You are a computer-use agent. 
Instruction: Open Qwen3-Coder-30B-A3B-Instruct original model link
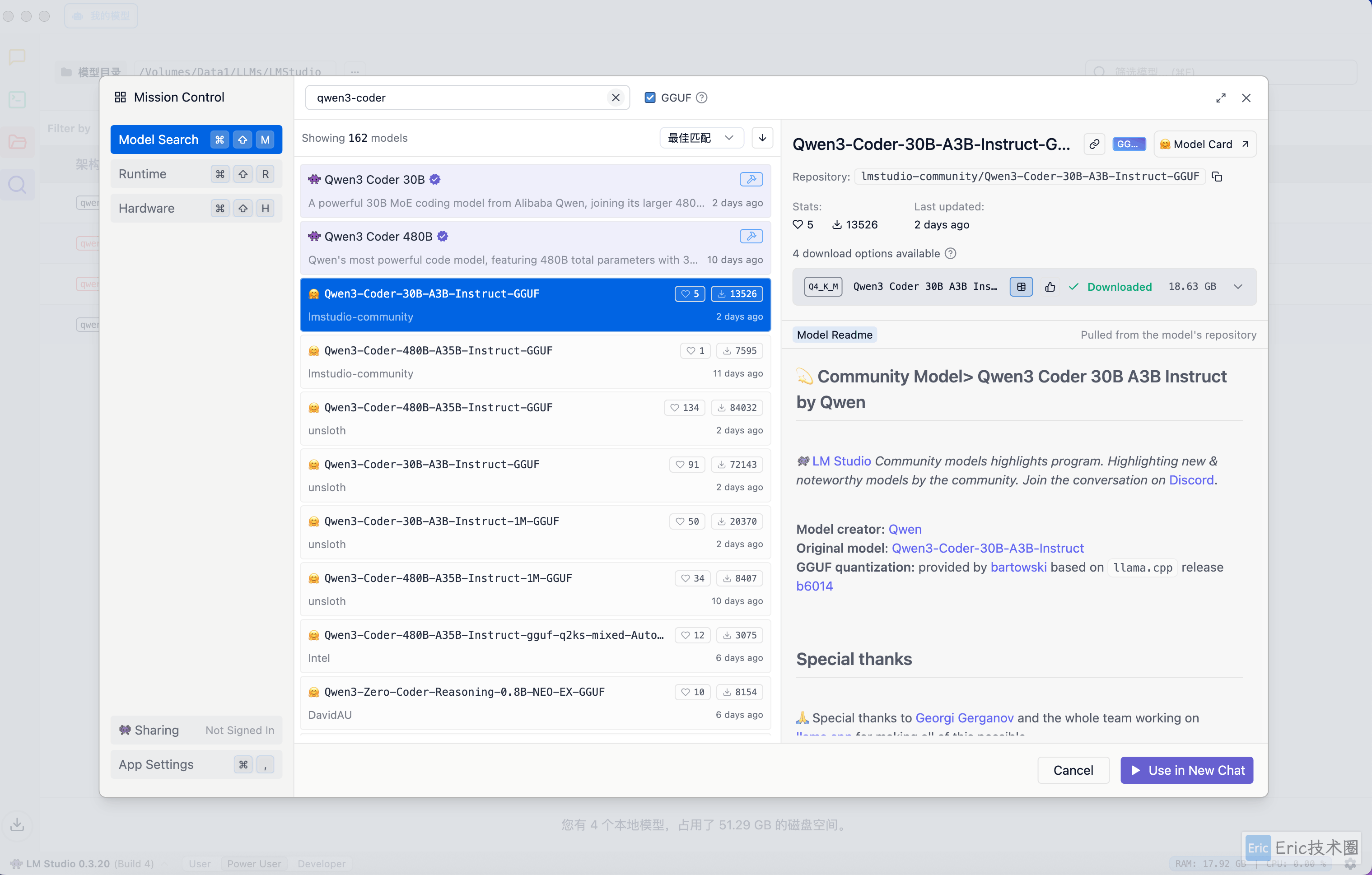pos(987,548)
